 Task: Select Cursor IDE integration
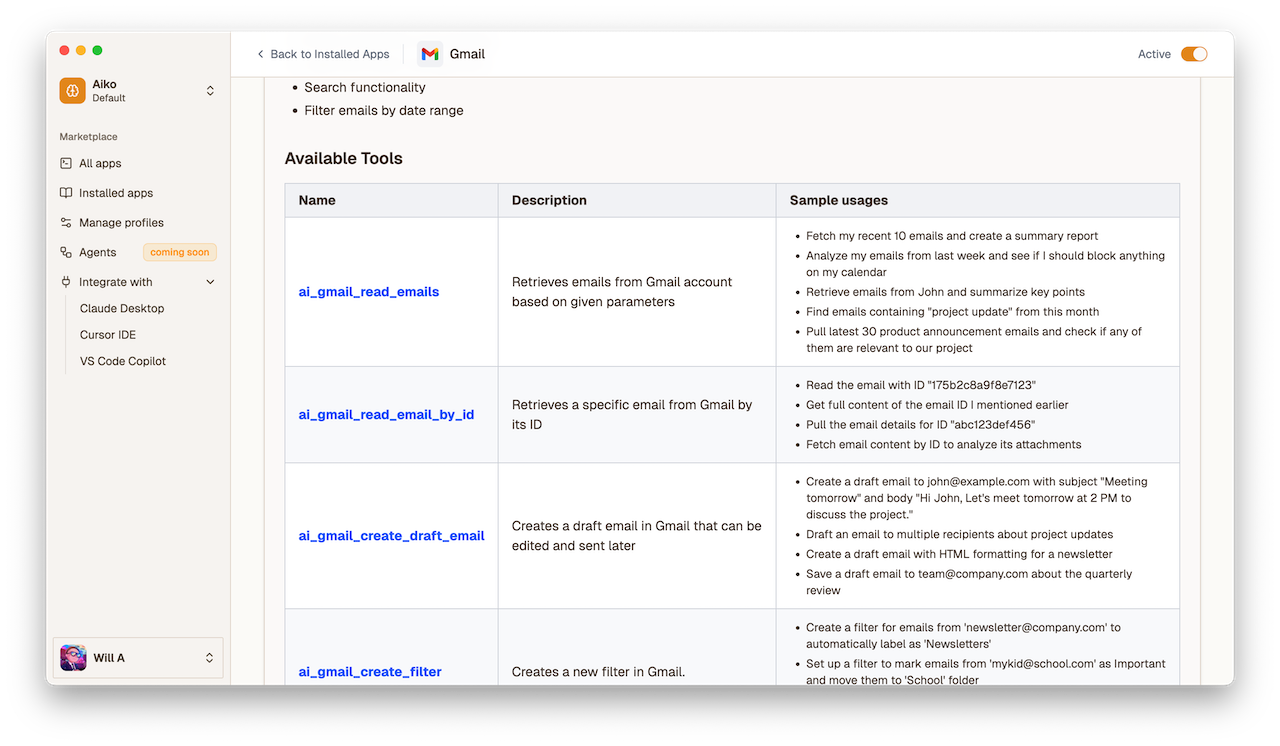pyautogui.click(x=108, y=335)
